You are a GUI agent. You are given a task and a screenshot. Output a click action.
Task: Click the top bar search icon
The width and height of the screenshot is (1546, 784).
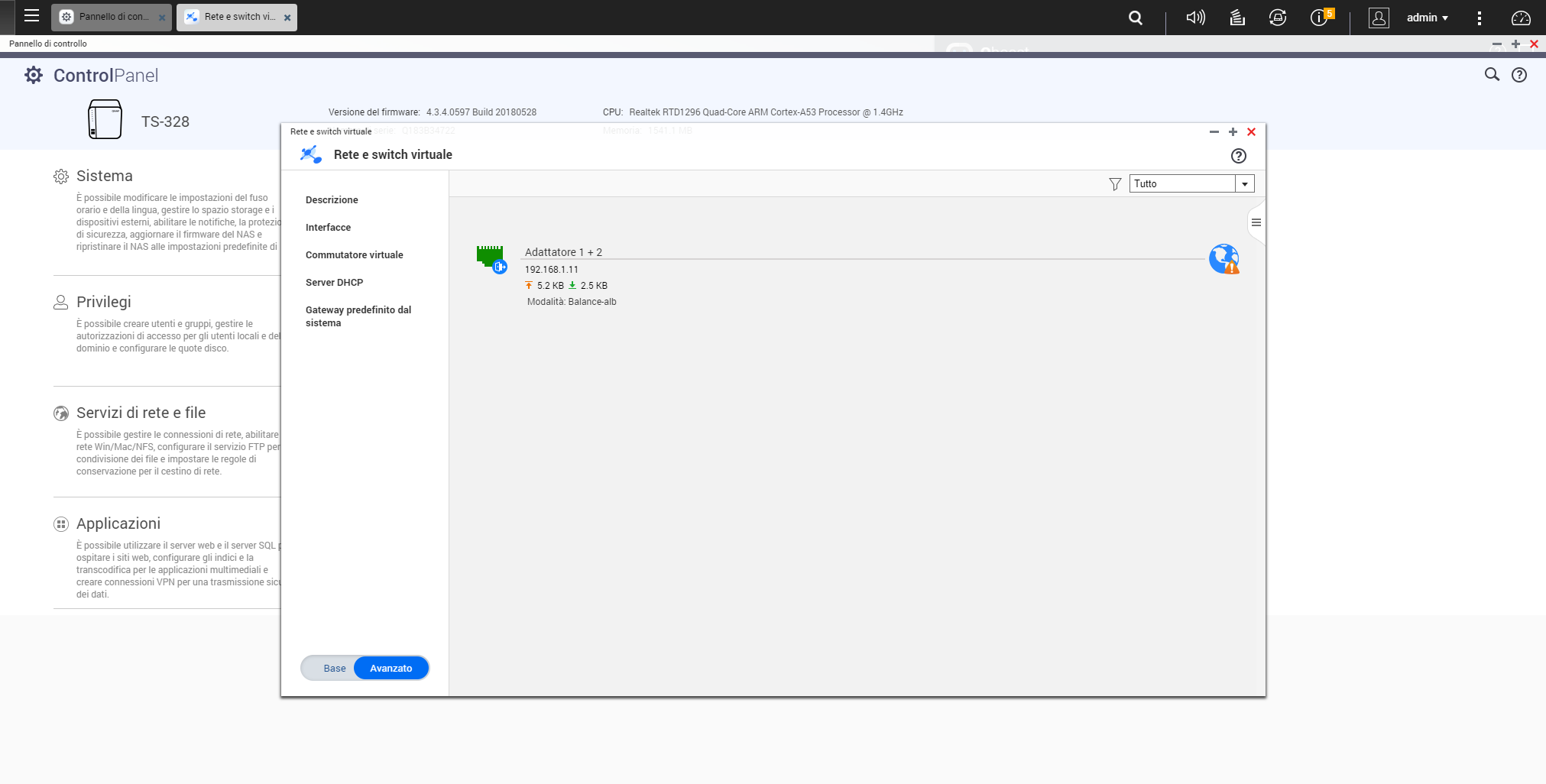[1136, 18]
